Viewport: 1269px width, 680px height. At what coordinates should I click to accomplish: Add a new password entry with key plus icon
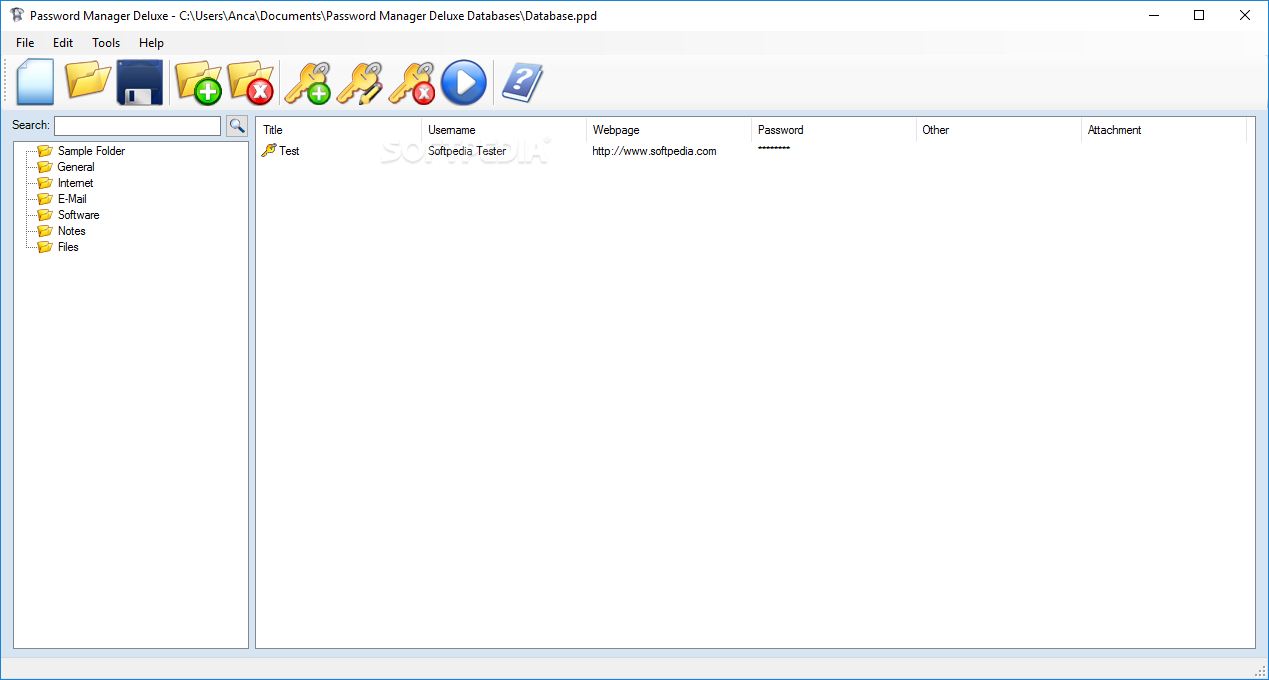click(x=307, y=83)
